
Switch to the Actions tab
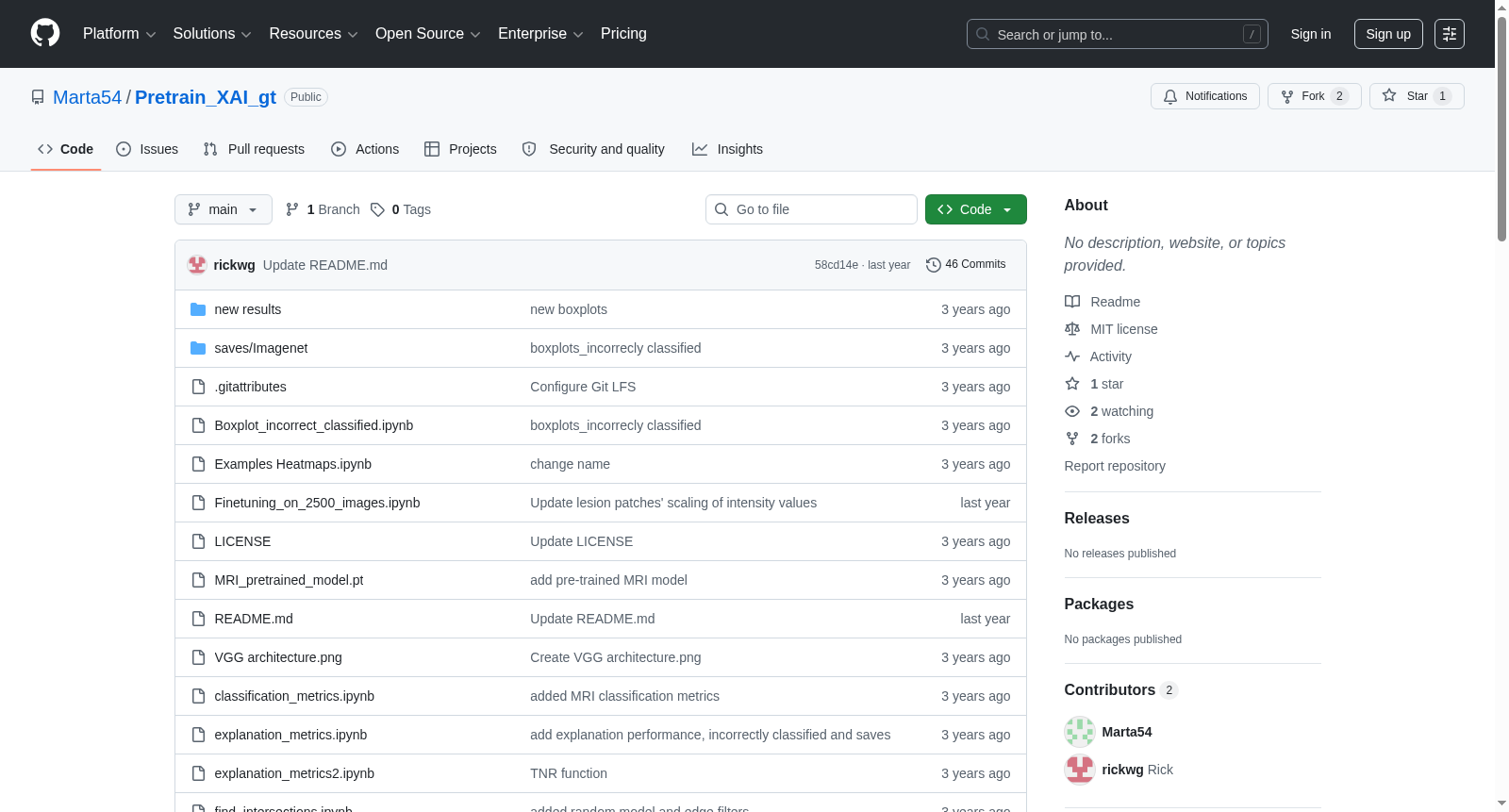[x=365, y=149]
